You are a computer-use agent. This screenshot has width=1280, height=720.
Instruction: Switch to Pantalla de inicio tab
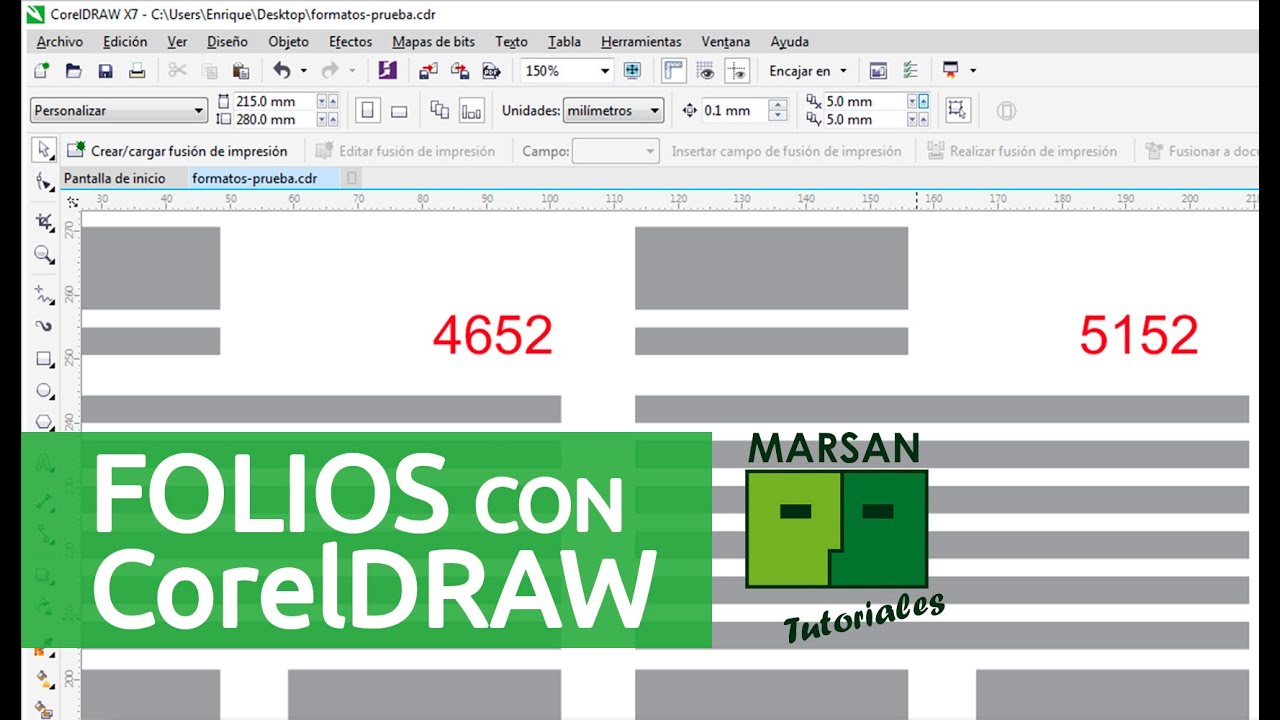114,178
